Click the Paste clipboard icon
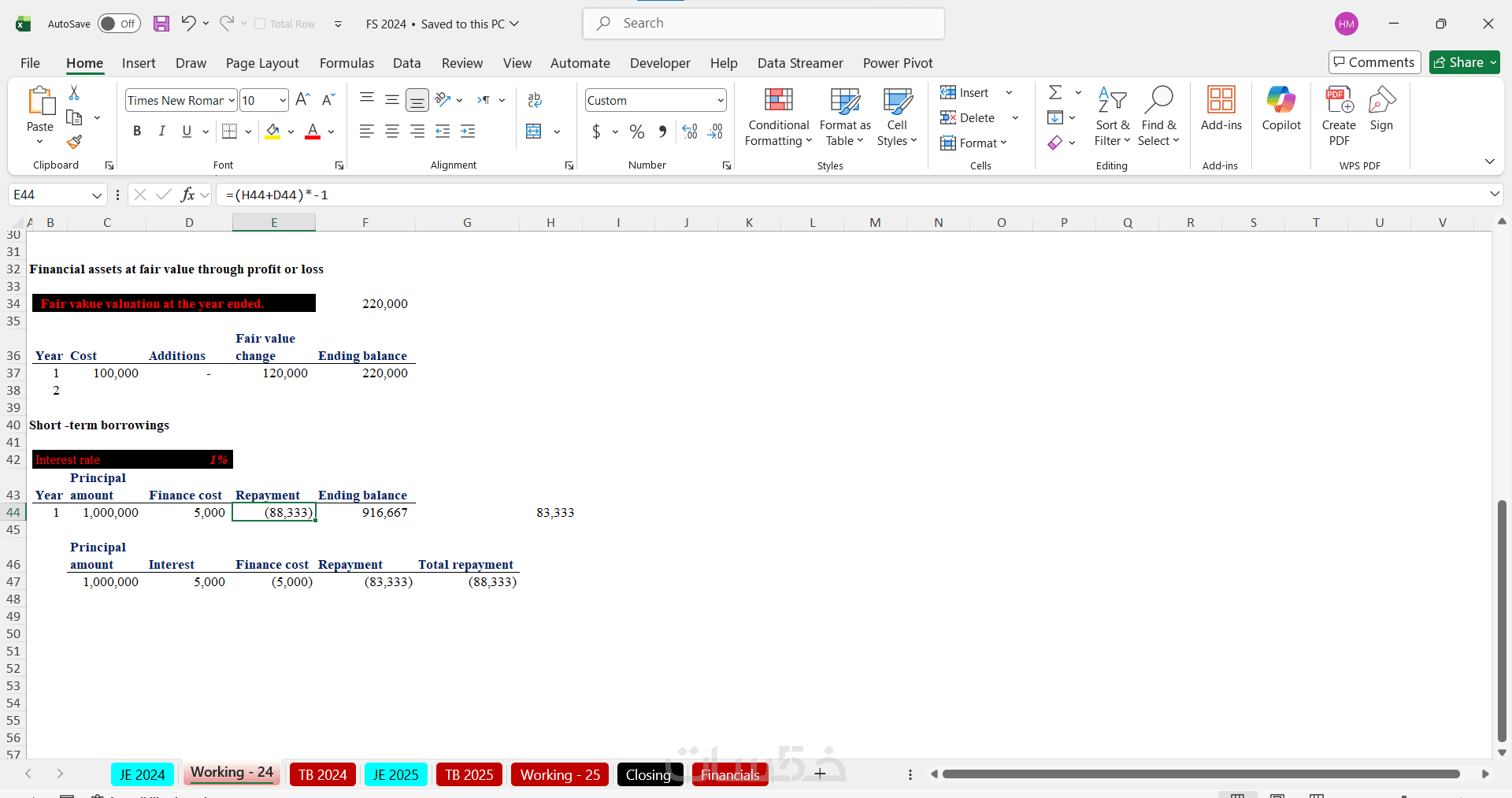 click(x=41, y=102)
